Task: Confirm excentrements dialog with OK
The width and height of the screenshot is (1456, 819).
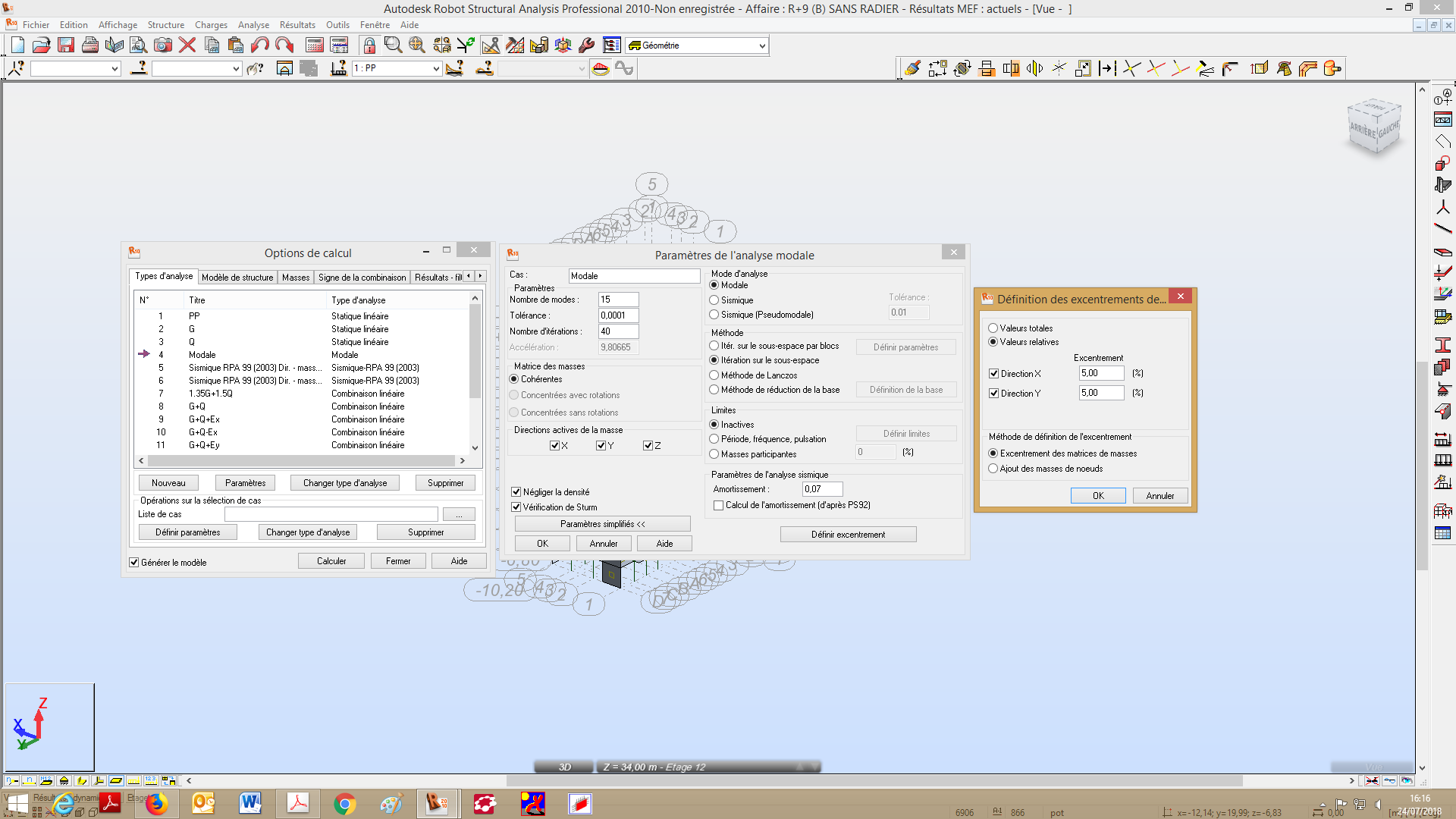Action: point(1098,496)
